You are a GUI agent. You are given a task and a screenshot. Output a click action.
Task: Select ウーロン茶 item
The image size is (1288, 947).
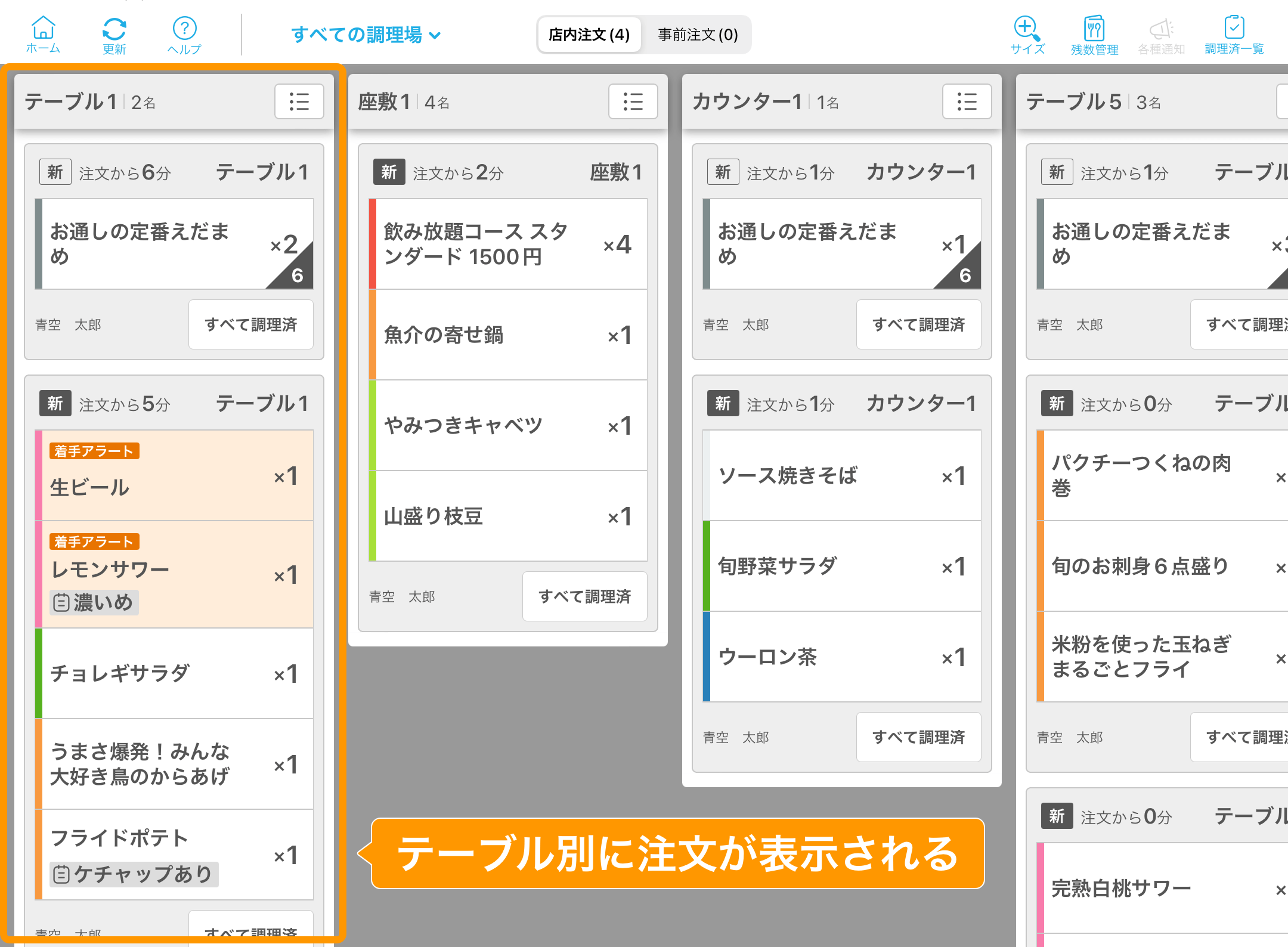pyautogui.click(x=842, y=657)
